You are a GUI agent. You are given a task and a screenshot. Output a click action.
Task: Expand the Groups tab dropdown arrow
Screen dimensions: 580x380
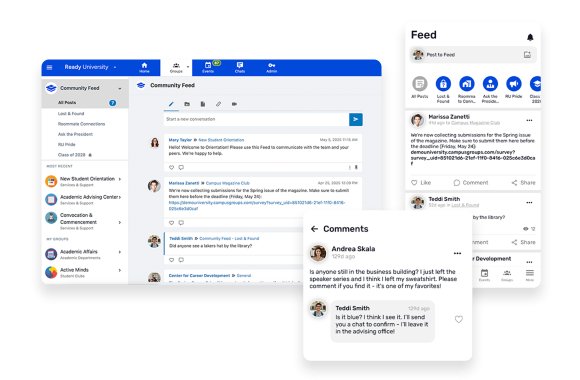pos(188,67)
